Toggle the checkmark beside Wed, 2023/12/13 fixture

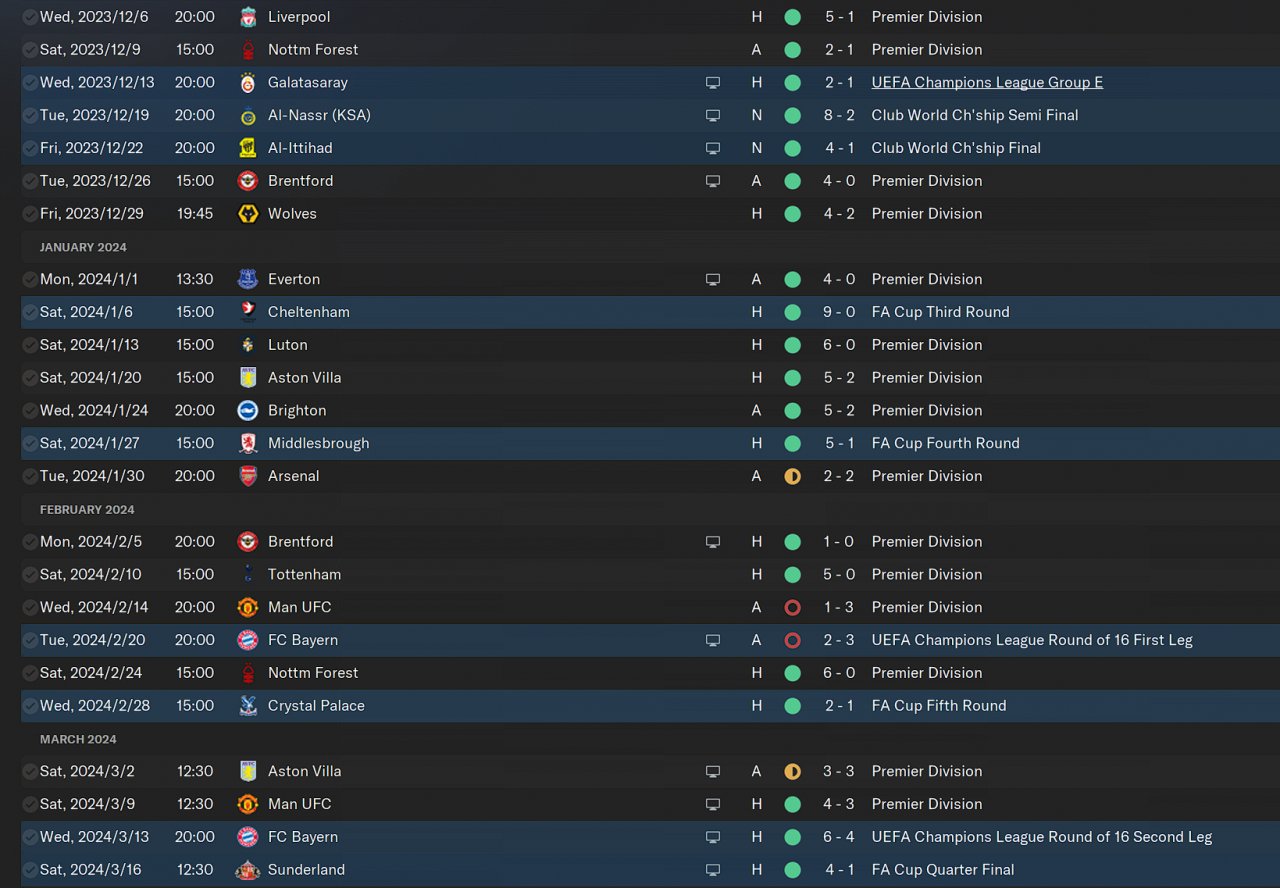coord(30,83)
